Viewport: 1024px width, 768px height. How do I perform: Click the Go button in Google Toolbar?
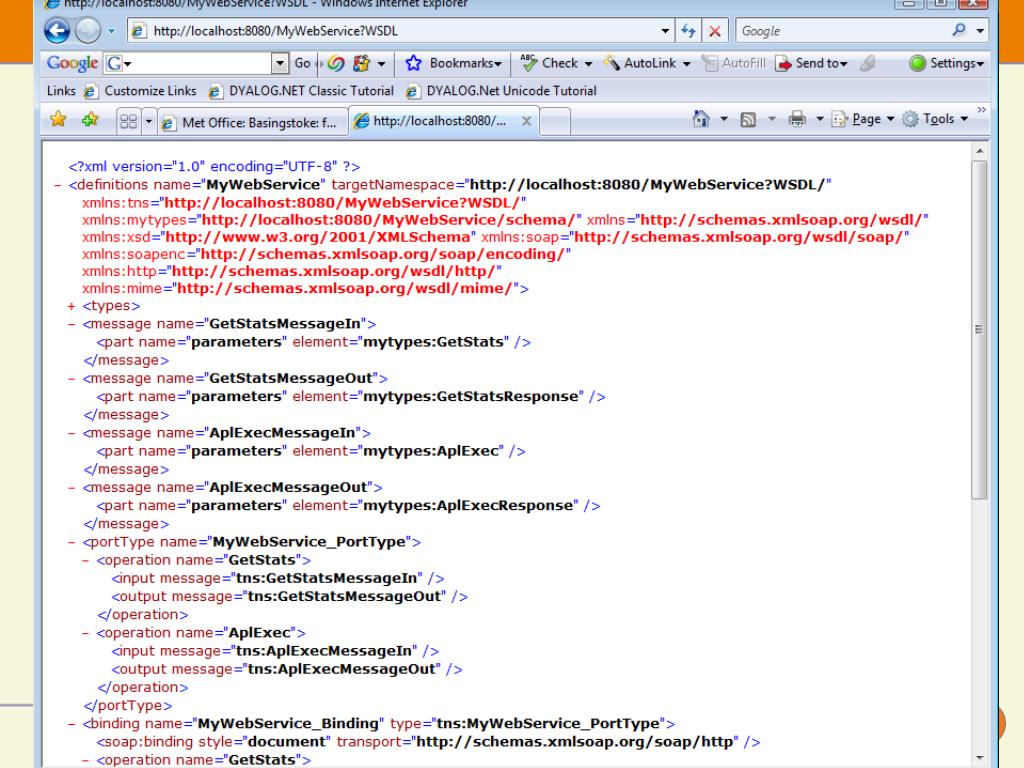pyautogui.click(x=302, y=63)
